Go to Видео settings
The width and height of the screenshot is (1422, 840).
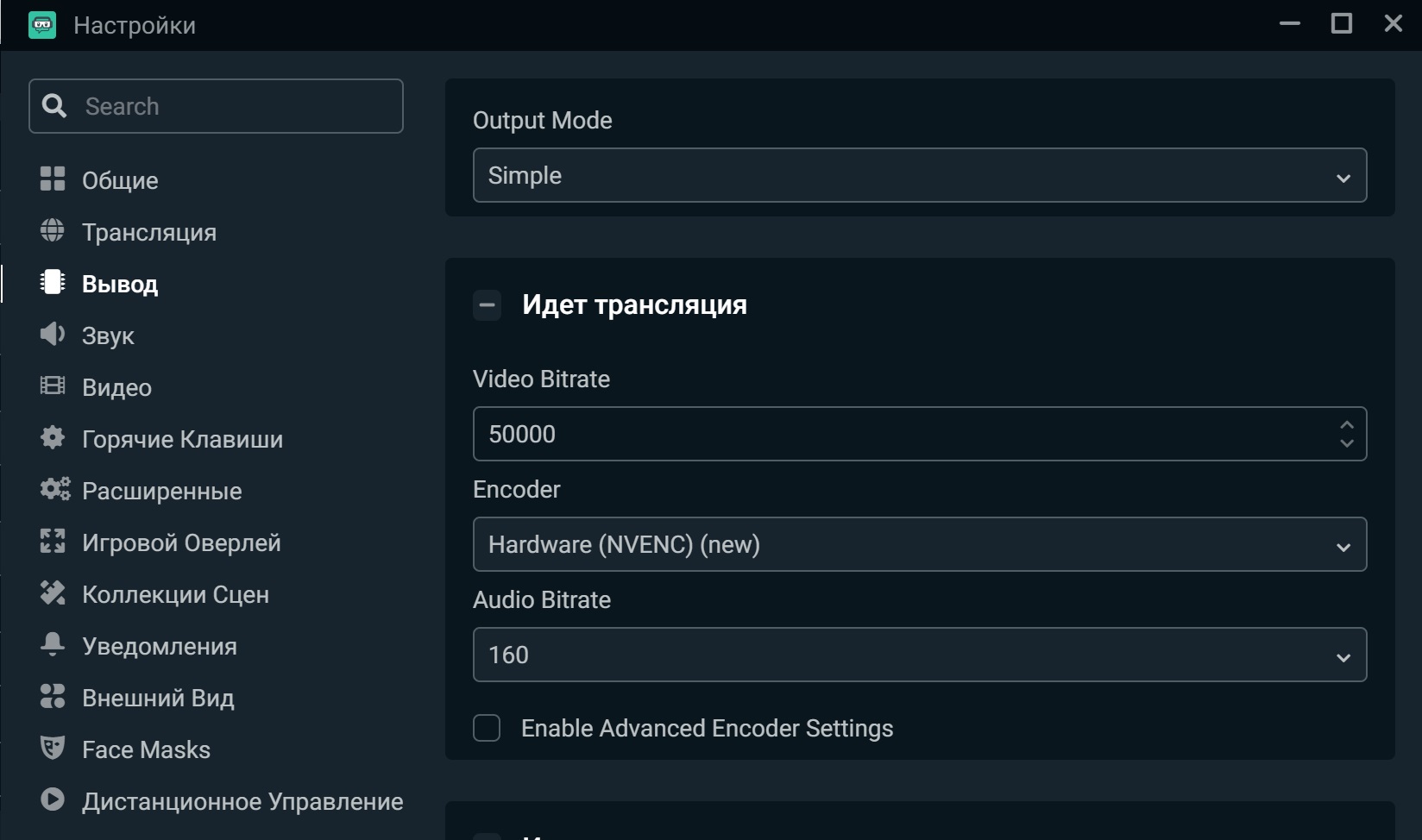tap(116, 388)
